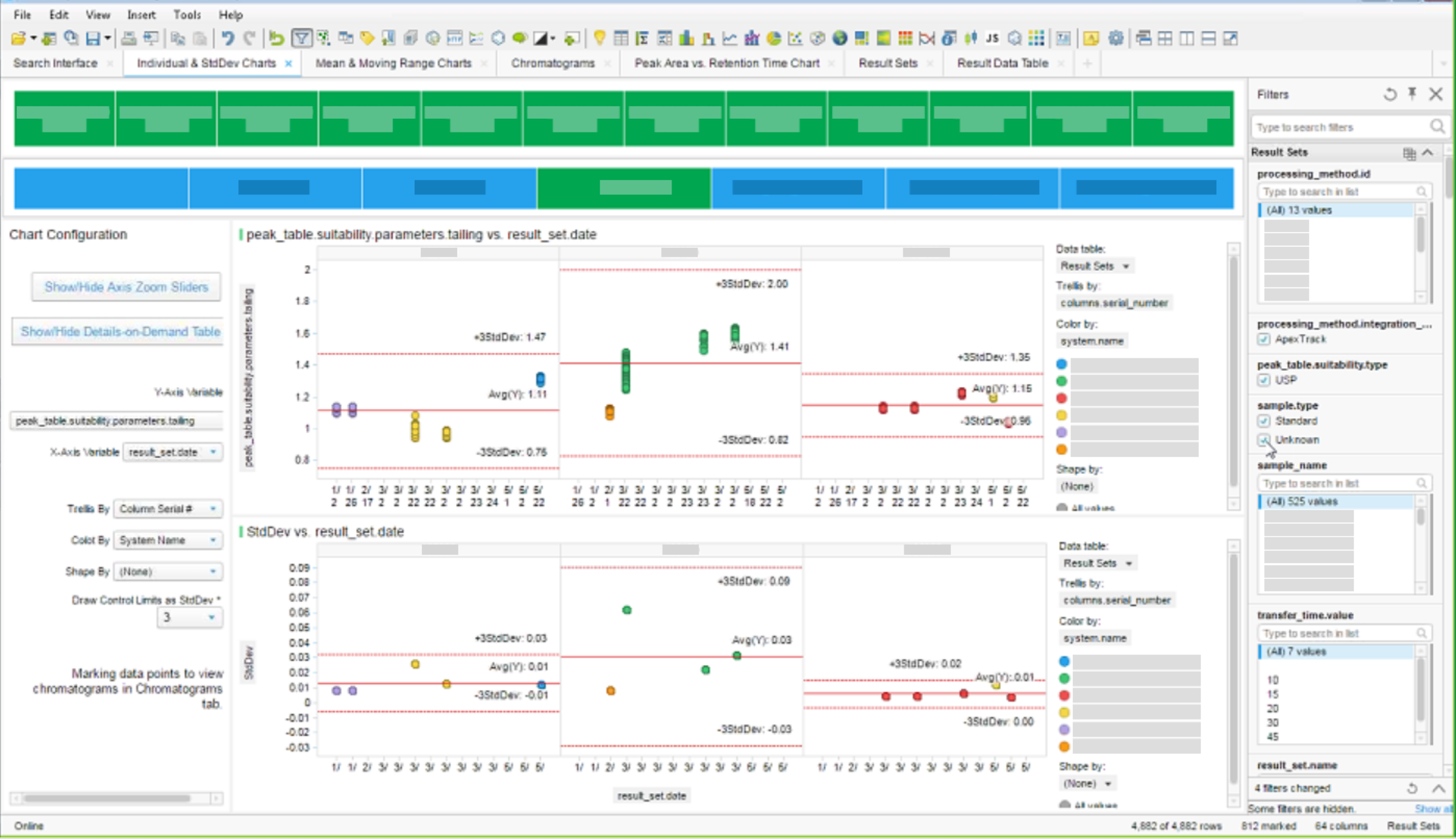The image size is (1456, 839).
Task: Toggle the ApexTrack integration checkbox
Action: (x=1264, y=339)
